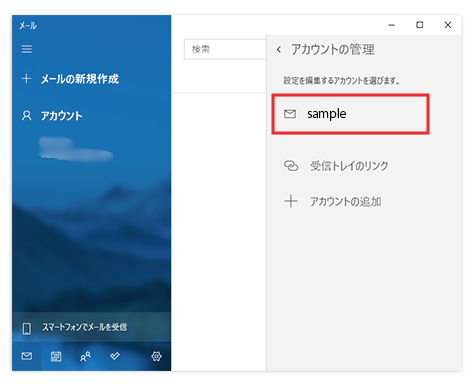Viewport: 472px width, 386px height.
Task: Select メールの新規作成 to compose mail
Action: click(x=79, y=79)
